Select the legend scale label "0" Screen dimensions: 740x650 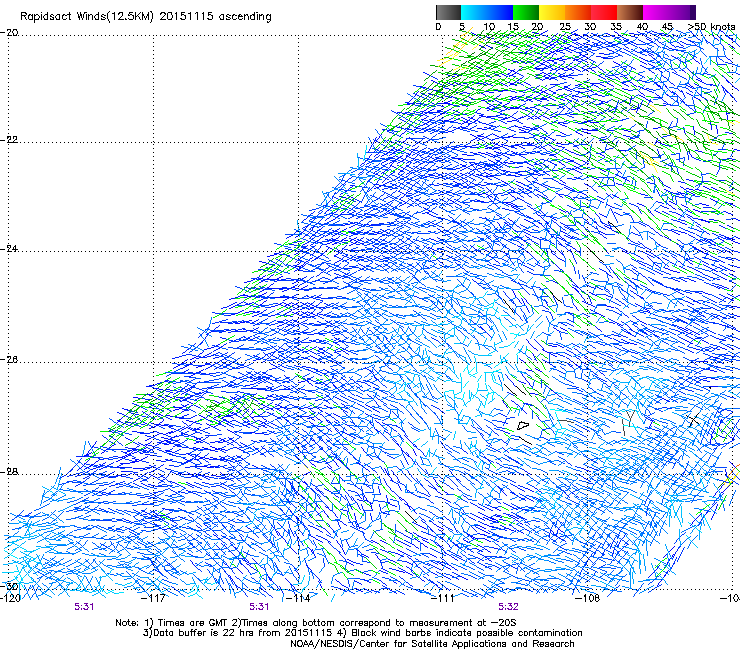pos(438,26)
